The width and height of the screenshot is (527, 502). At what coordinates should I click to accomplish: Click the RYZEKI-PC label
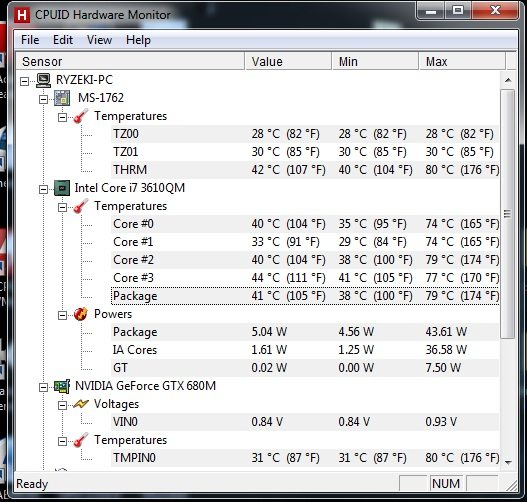(x=84, y=80)
